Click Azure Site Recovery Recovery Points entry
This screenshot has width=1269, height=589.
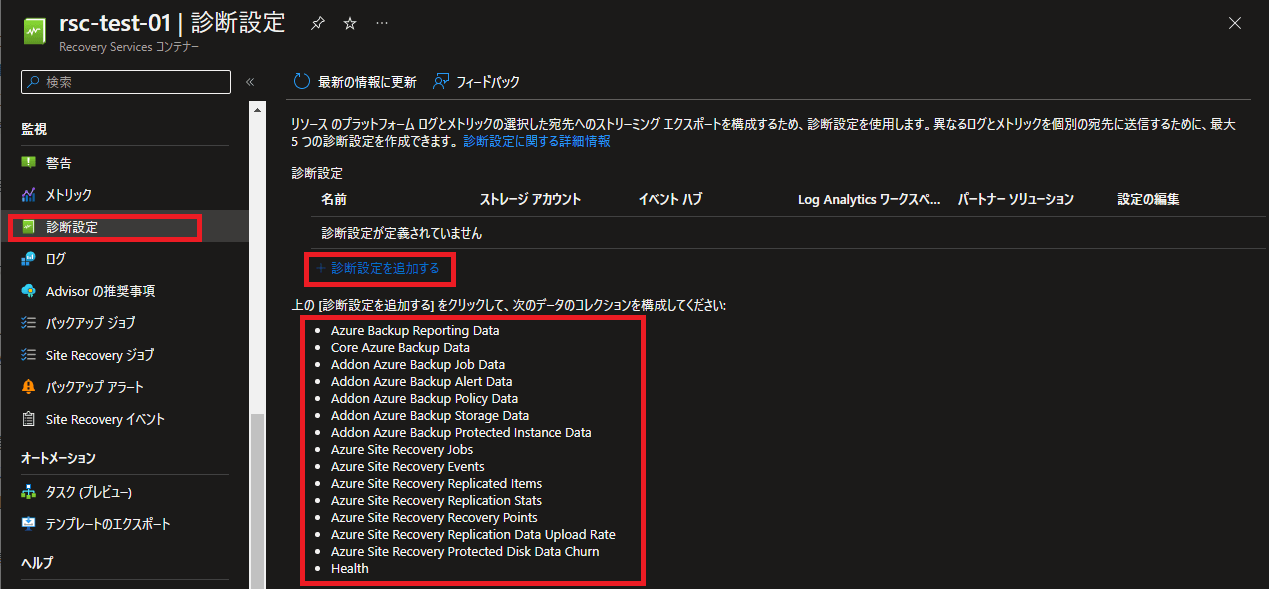[434, 517]
